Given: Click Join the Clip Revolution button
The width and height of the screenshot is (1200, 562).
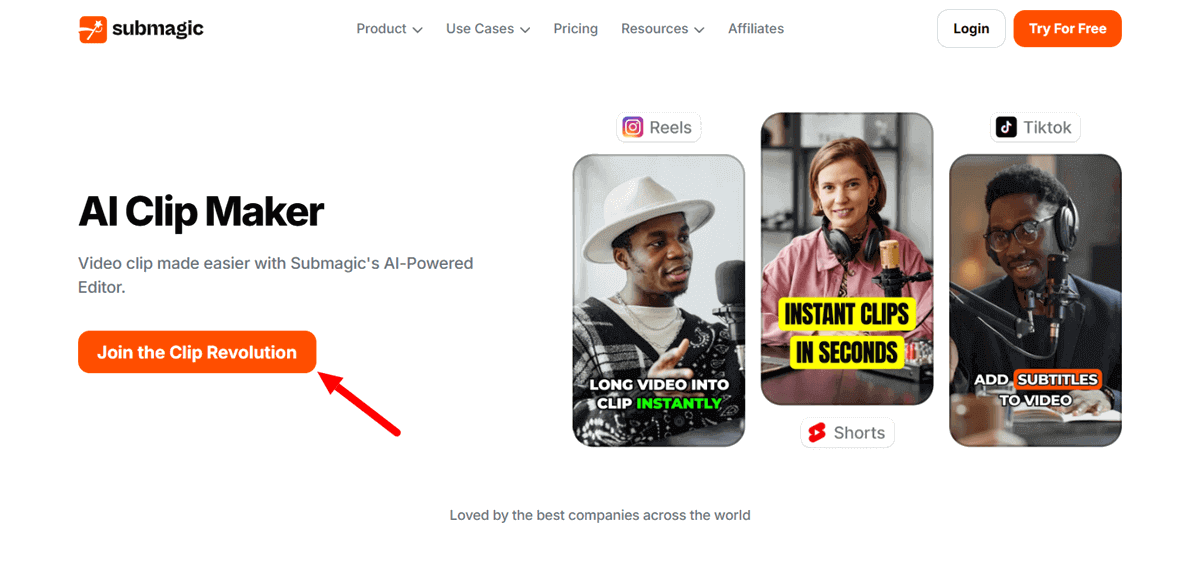Looking at the screenshot, I should 197,352.
